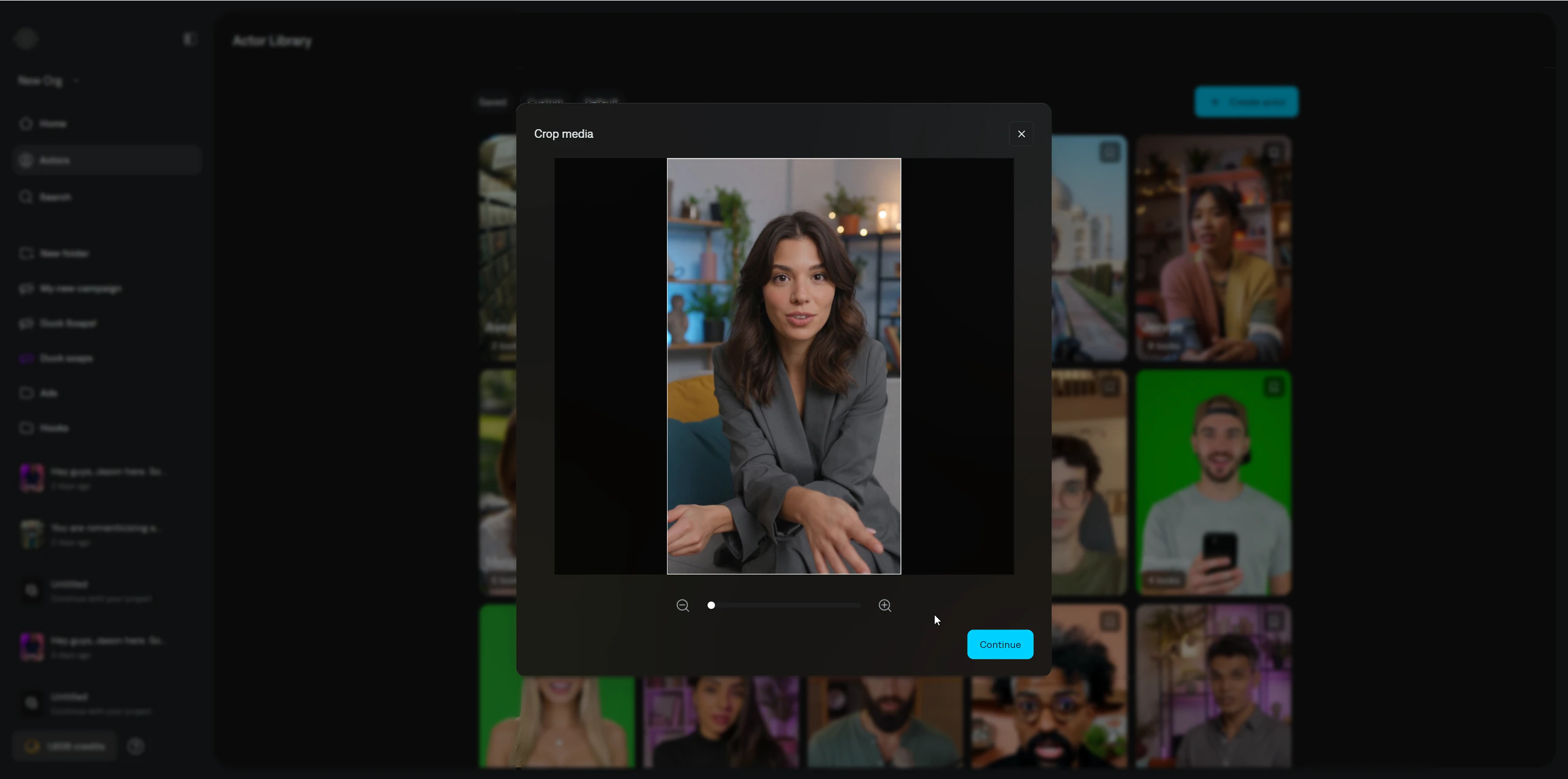Screen dimensions: 1568x779
Task: Select the bearded man with glasses thumbnail
Action: (1049, 723)
